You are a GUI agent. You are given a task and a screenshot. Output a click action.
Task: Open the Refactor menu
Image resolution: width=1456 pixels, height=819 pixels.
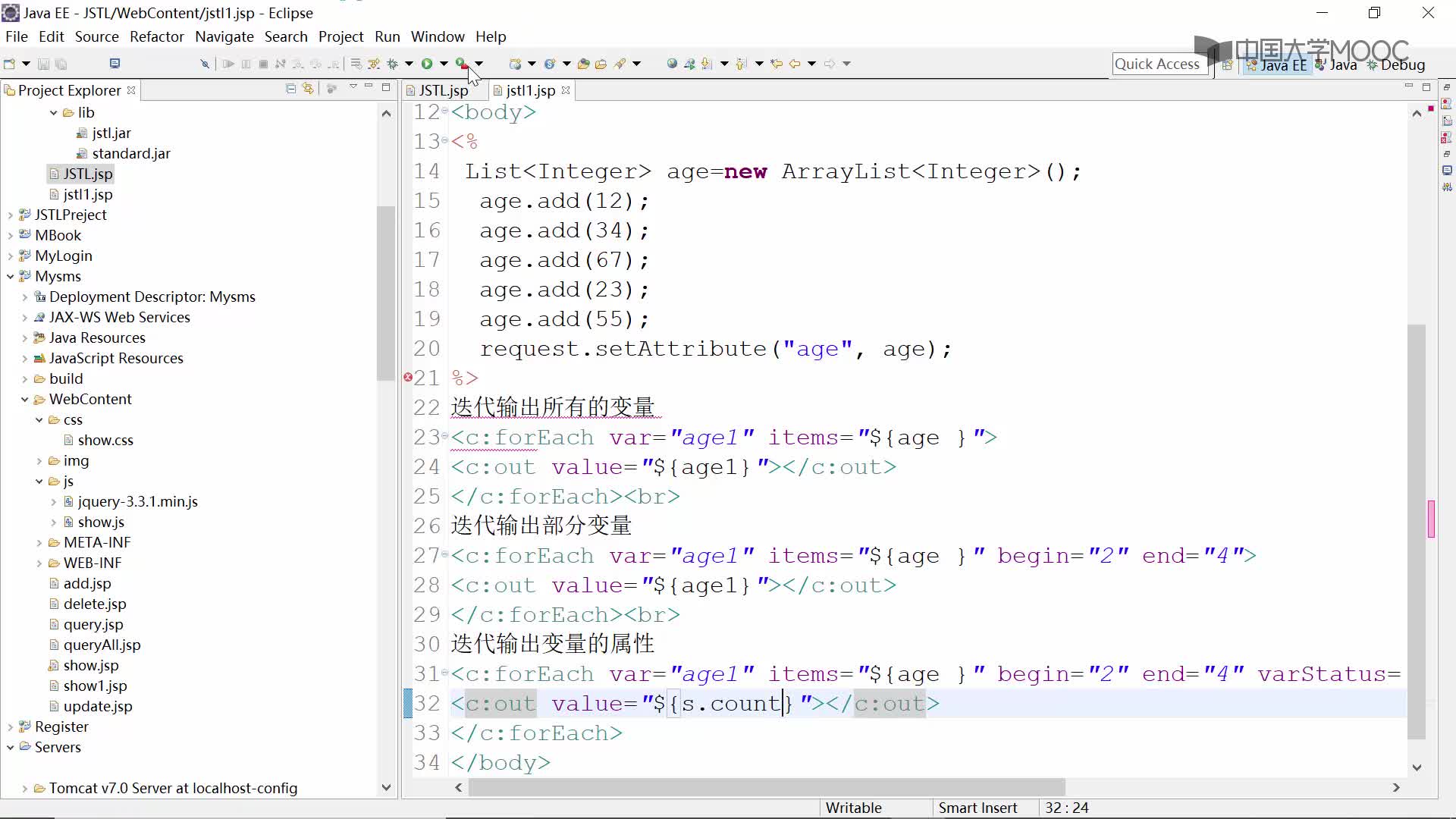tap(157, 36)
